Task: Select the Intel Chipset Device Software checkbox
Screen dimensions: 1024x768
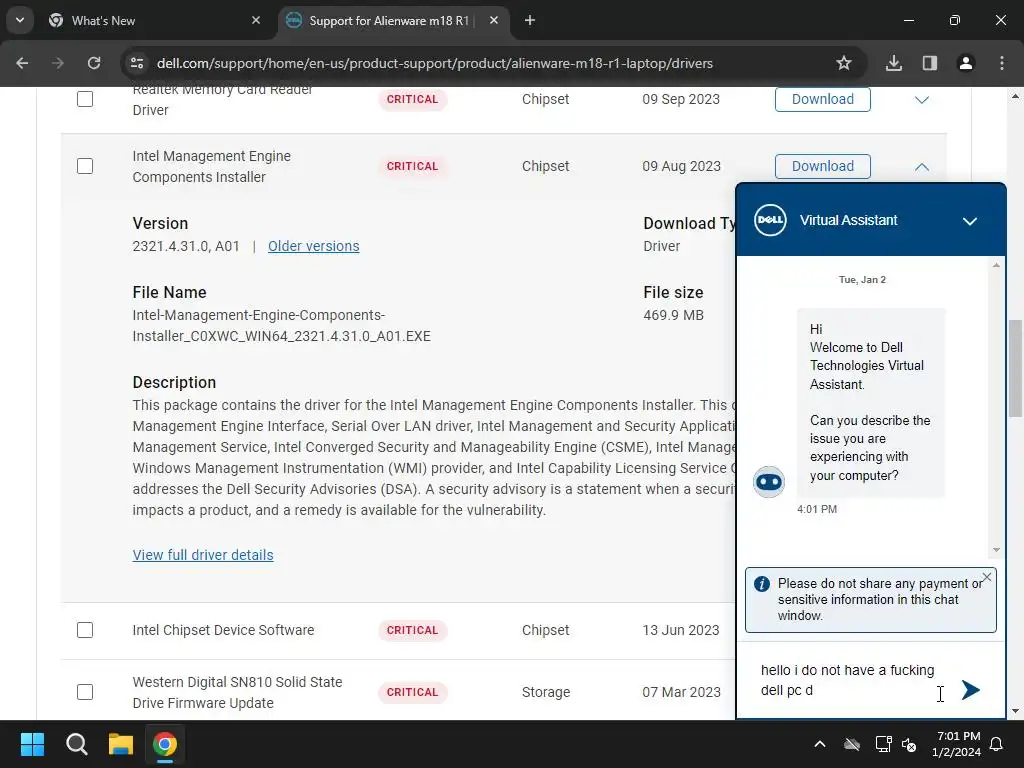Action: tap(85, 630)
